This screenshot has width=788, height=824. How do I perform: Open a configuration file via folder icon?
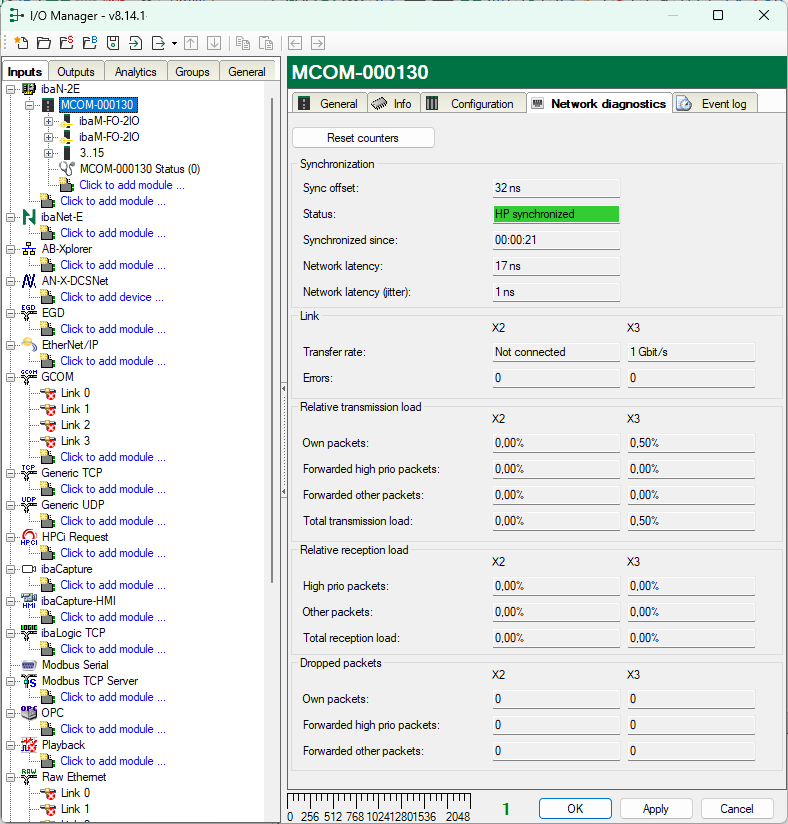tap(44, 43)
